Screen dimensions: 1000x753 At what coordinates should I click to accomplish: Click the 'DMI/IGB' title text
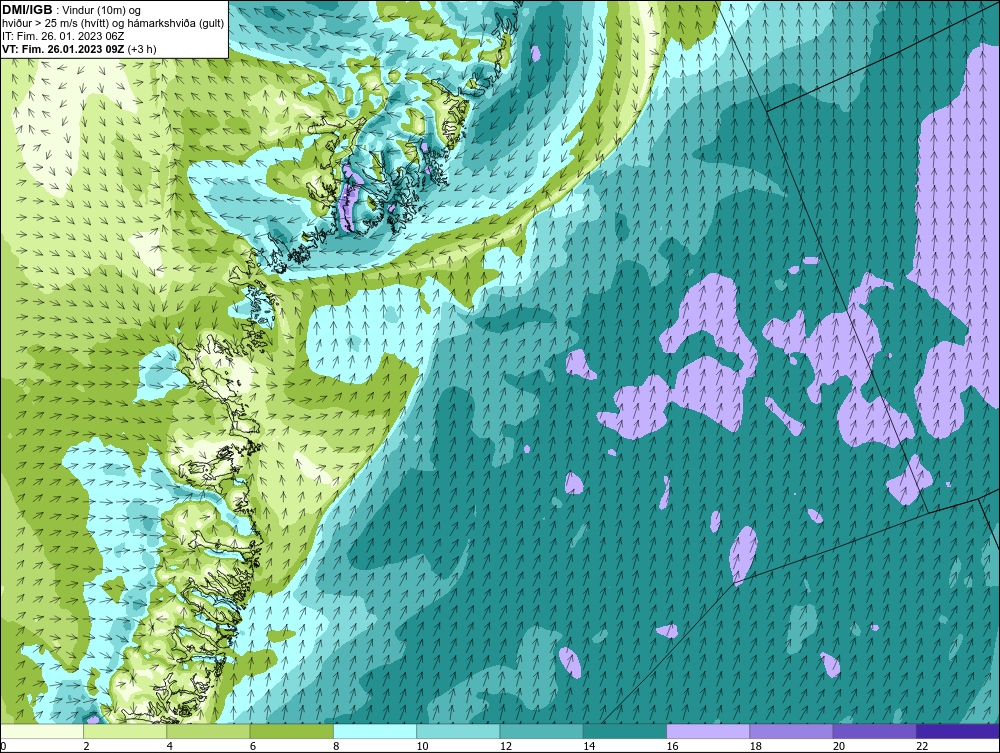(x=27, y=10)
